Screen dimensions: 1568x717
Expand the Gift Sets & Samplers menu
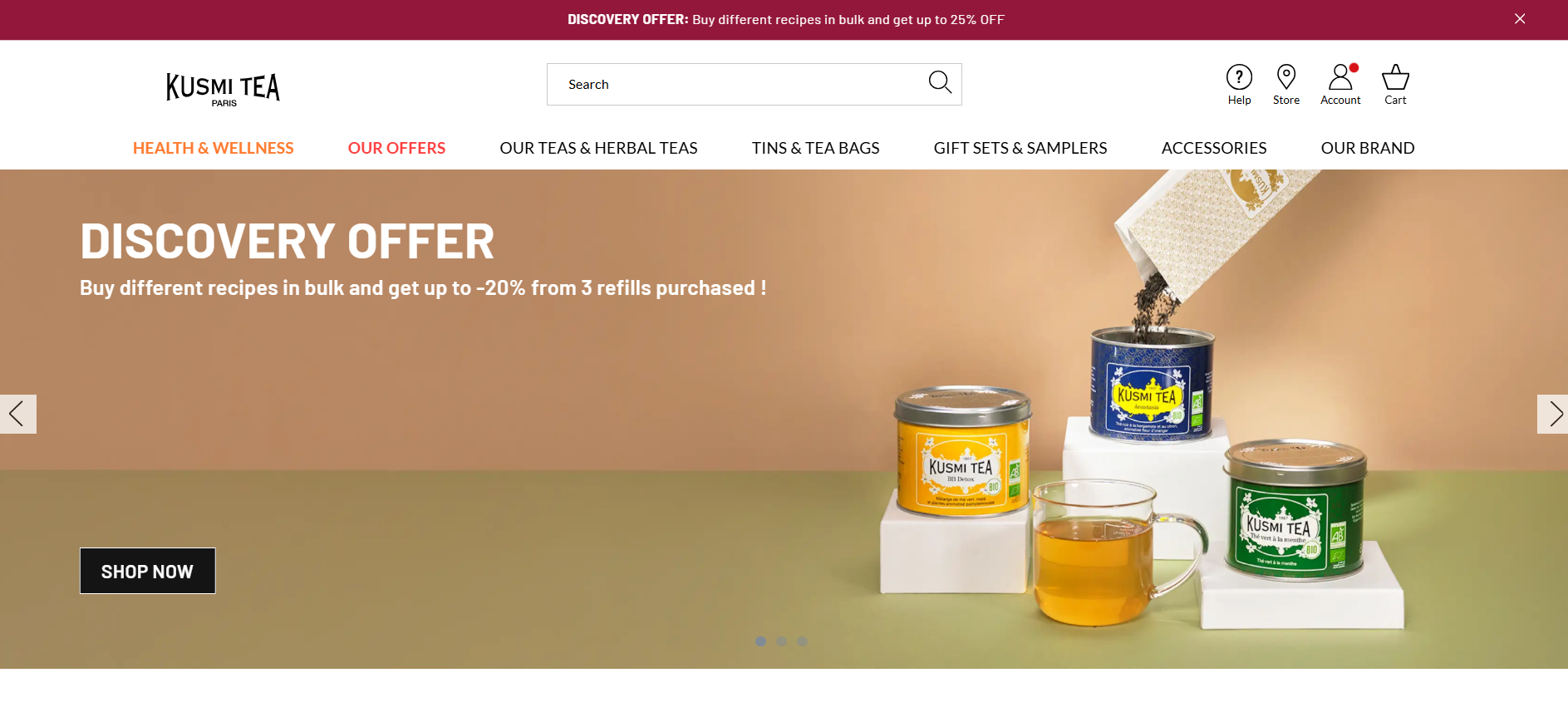click(1020, 148)
